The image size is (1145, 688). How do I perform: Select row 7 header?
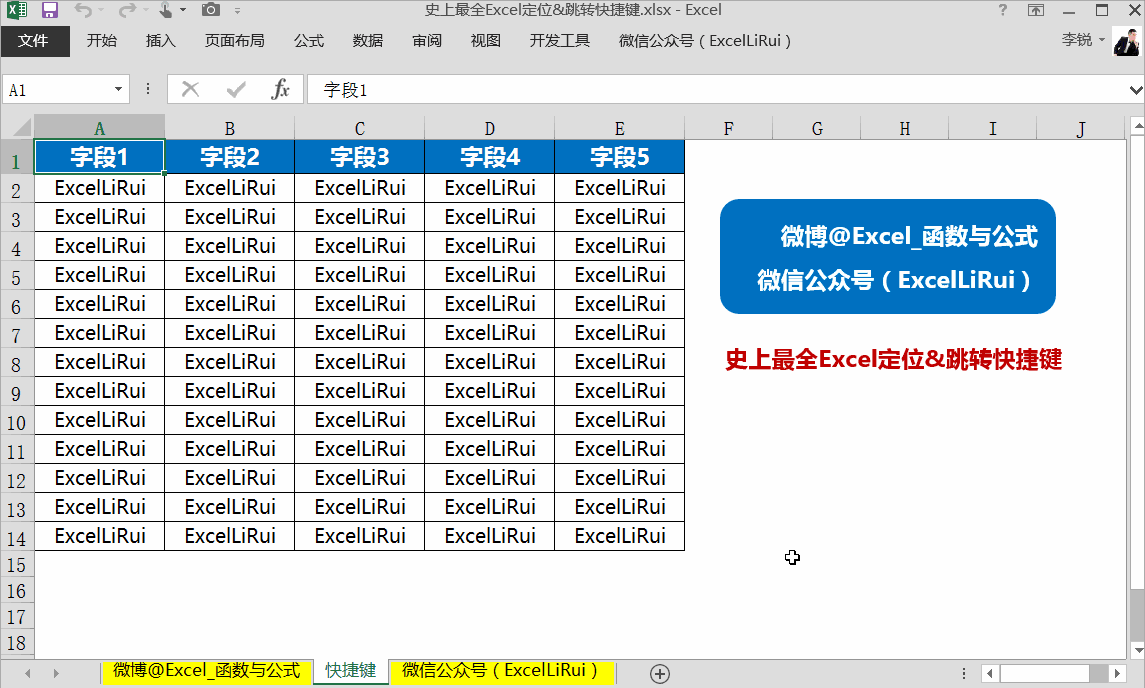point(17,335)
